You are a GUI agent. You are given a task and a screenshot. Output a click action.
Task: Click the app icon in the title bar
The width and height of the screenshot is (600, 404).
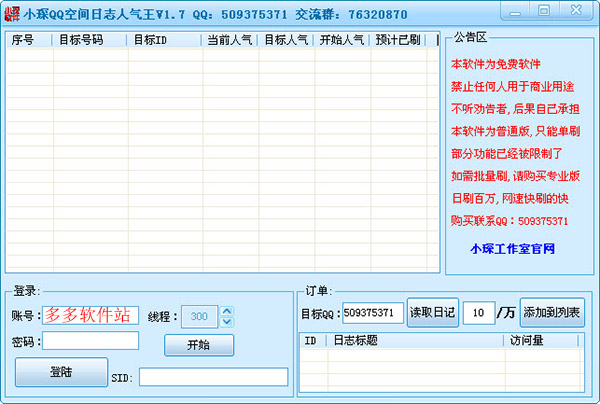pyautogui.click(x=12, y=13)
